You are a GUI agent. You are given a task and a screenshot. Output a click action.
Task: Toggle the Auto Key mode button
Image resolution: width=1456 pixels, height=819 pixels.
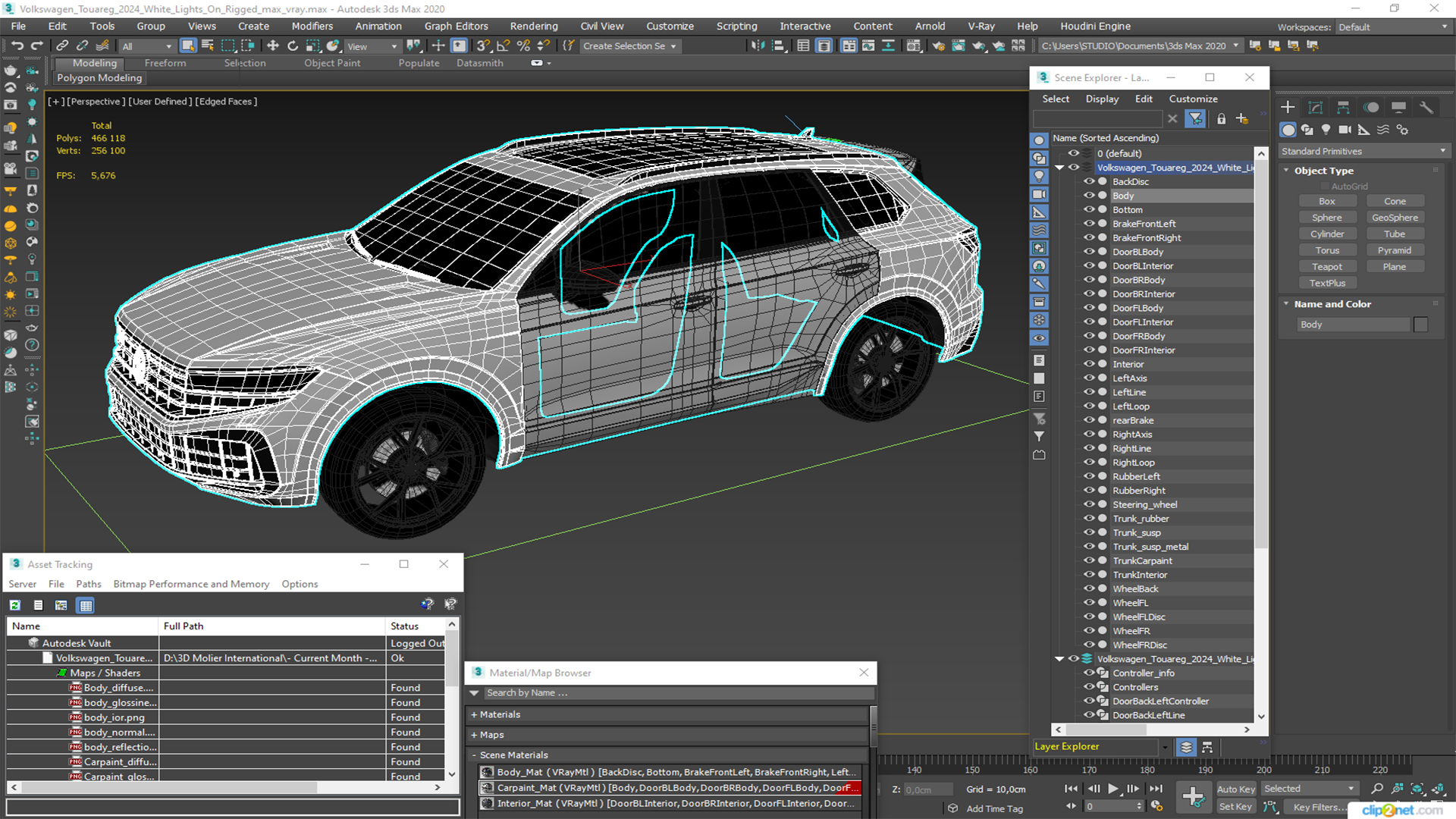click(1235, 789)
